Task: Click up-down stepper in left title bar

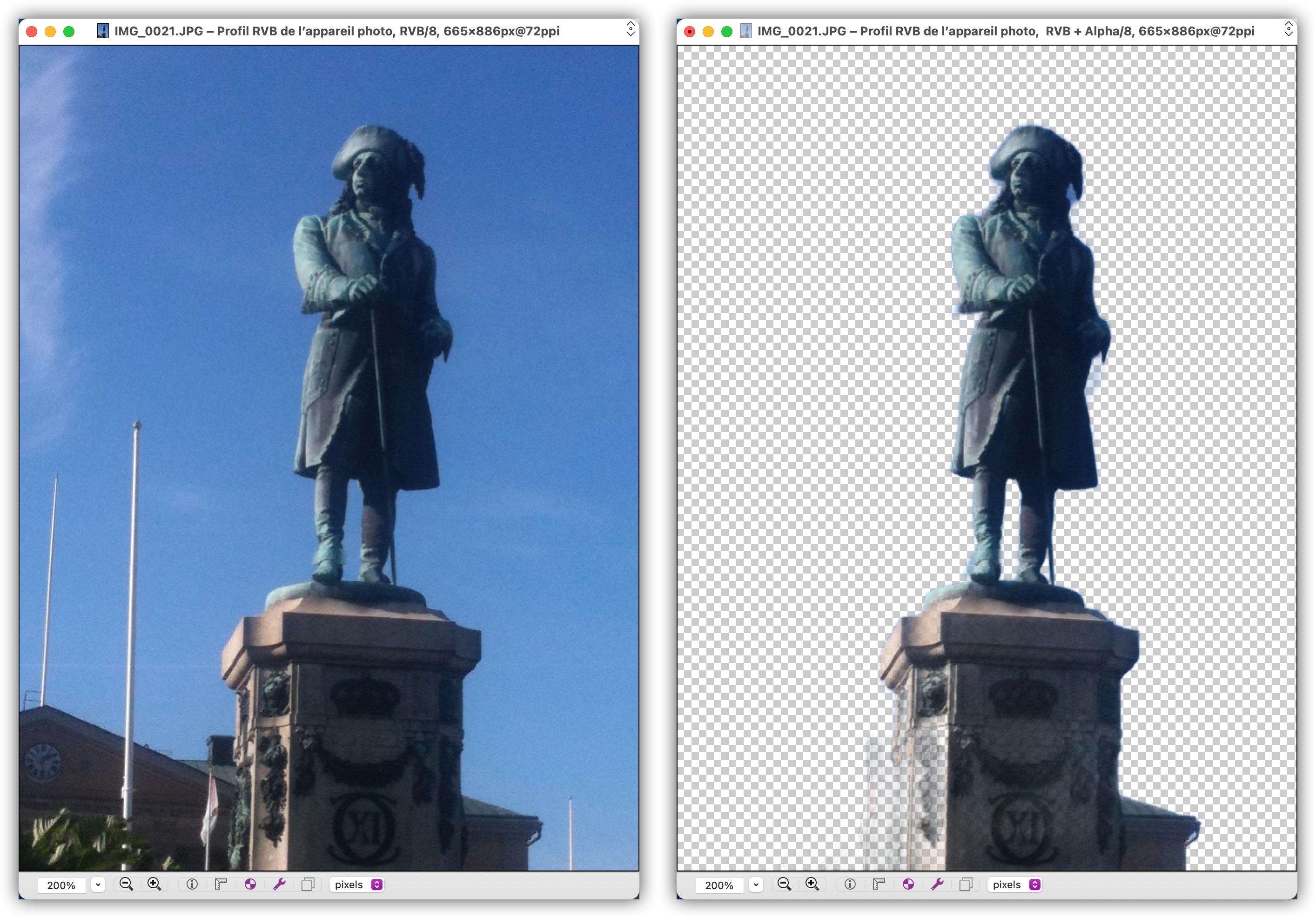Action: [x=630, y=29]
